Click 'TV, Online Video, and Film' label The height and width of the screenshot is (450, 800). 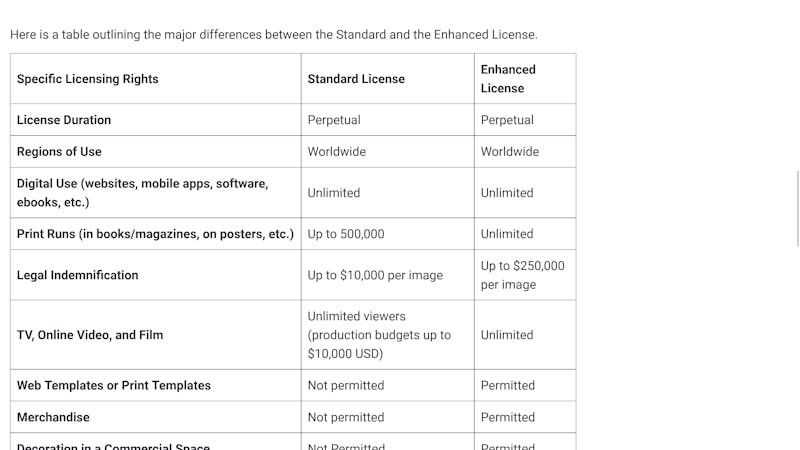coord(90,335)
